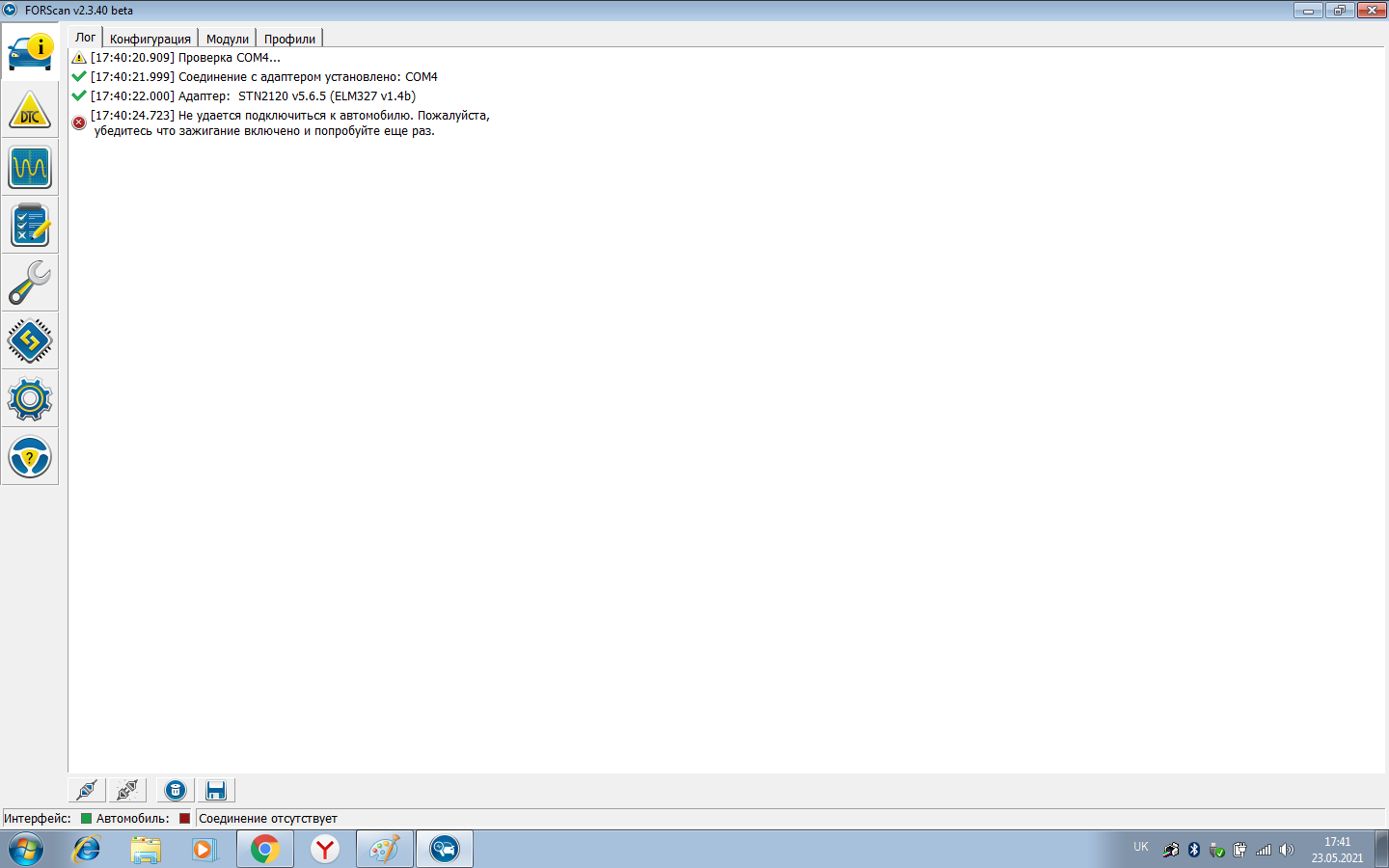Switch to the Профили tab

(289, 39)
